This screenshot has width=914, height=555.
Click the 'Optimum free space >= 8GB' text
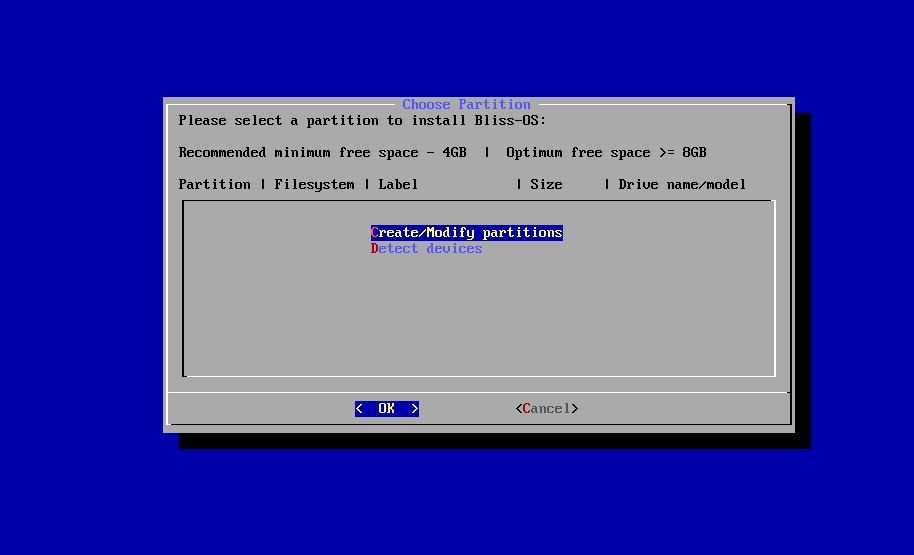[606, 153]
